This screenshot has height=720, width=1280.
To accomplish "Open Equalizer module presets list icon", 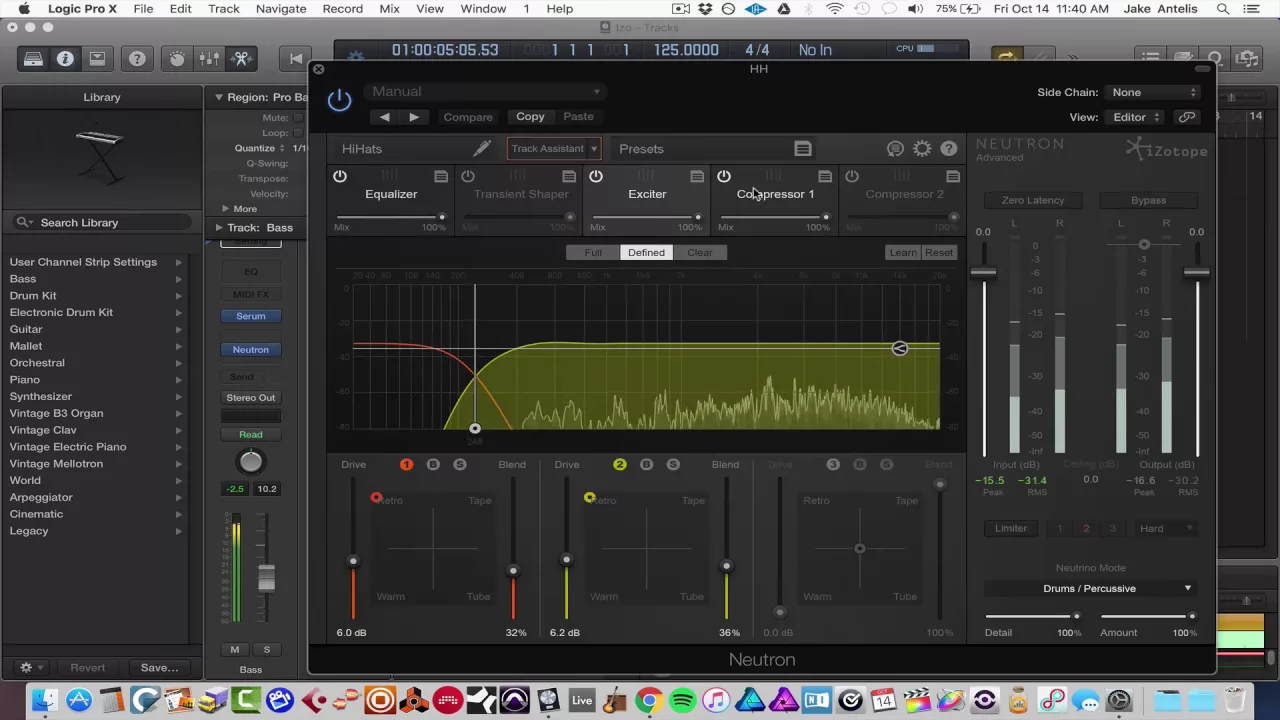I will coord(441,177).
